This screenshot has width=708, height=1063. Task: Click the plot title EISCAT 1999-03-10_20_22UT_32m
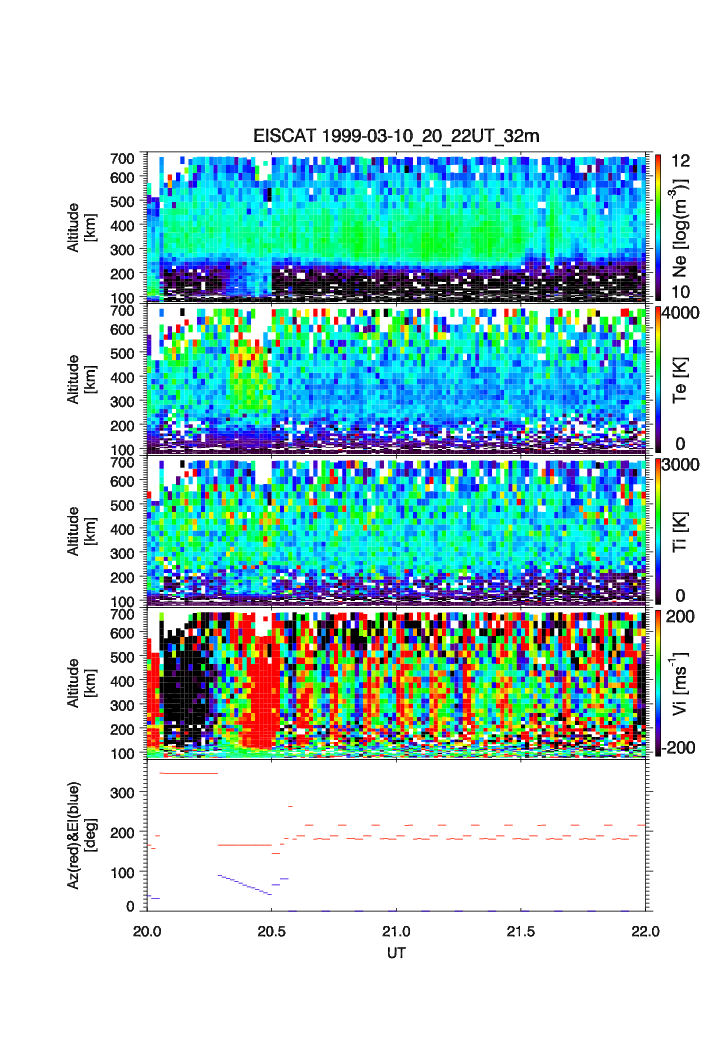[x=397, y=136]
